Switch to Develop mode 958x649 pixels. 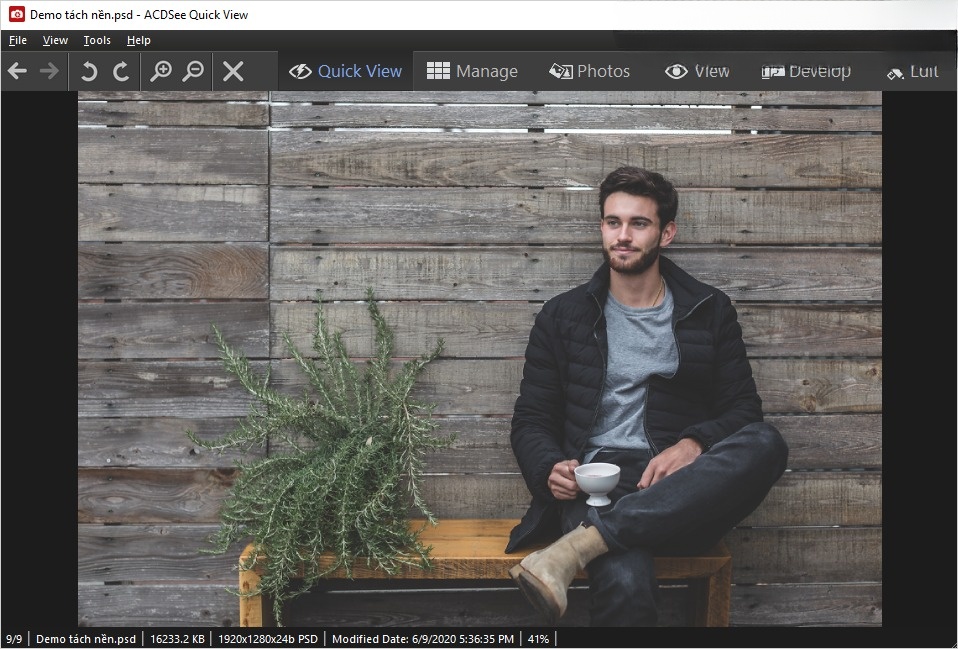click(806, 71)
